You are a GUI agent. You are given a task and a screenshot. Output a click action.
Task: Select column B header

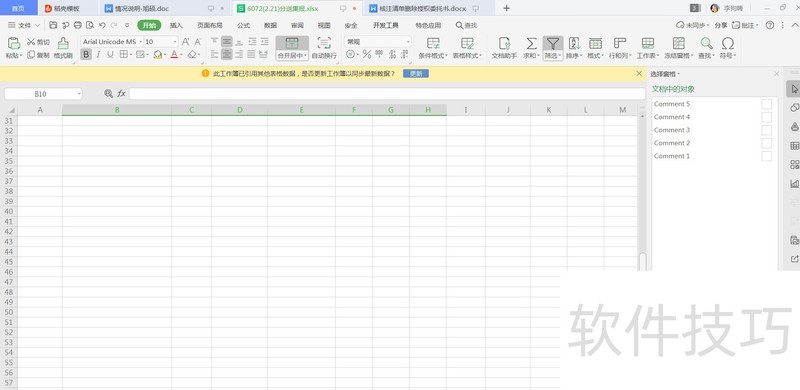coord(117,110)
